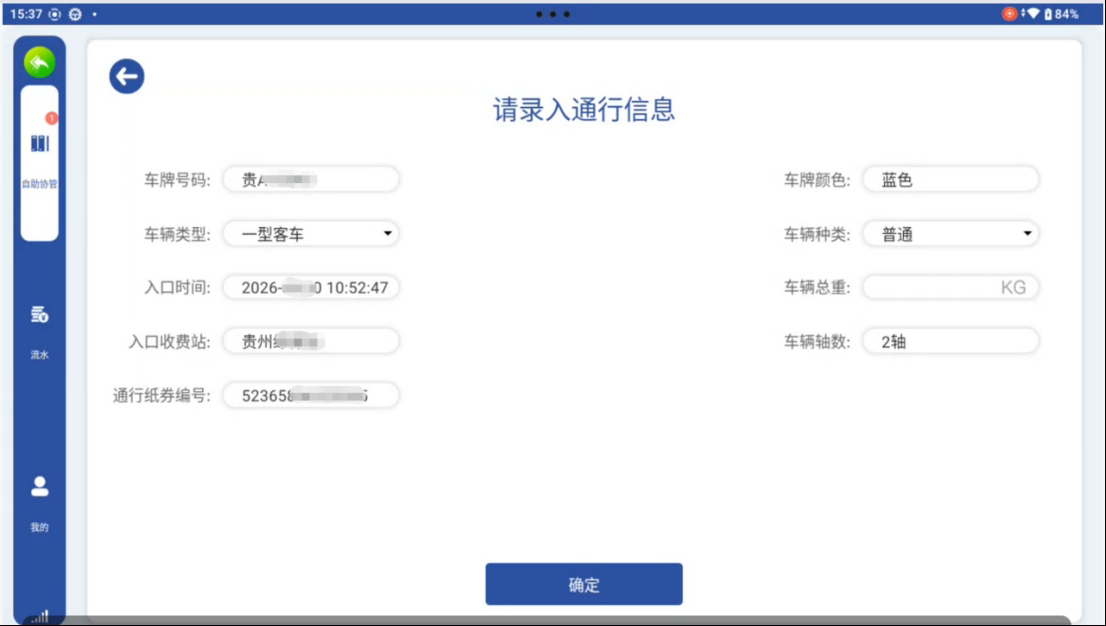Edit the 入口收费站 field
Image resolution: width=1106 pixels, height=626 pixels.
[x=311, y=342]
